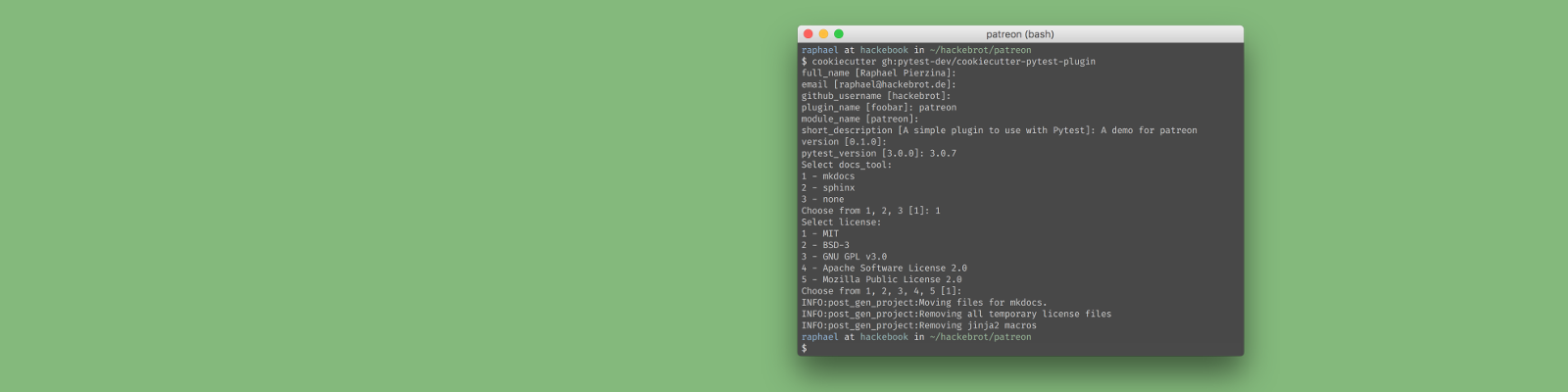Maximize the terminal using the green button
Image resolution: width=1568 pixels, height=392 pixels.
839,33
